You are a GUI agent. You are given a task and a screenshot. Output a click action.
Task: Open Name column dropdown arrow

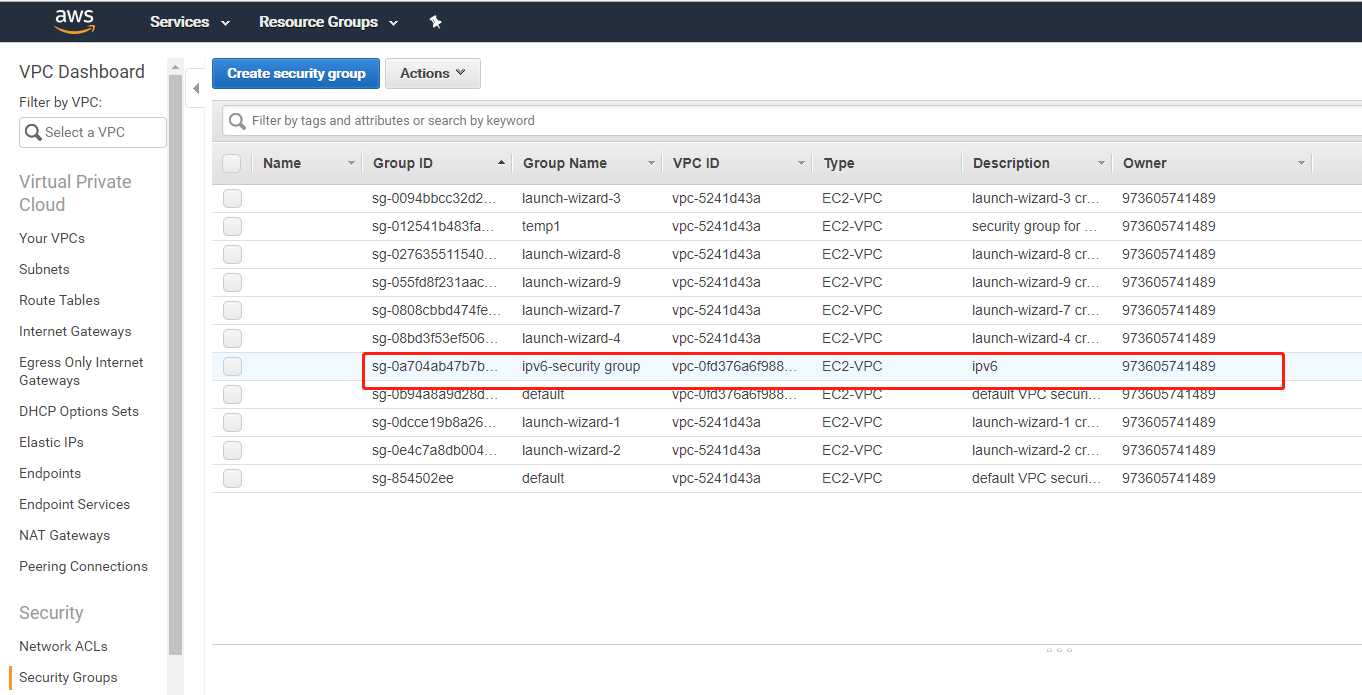pos(351,163)
